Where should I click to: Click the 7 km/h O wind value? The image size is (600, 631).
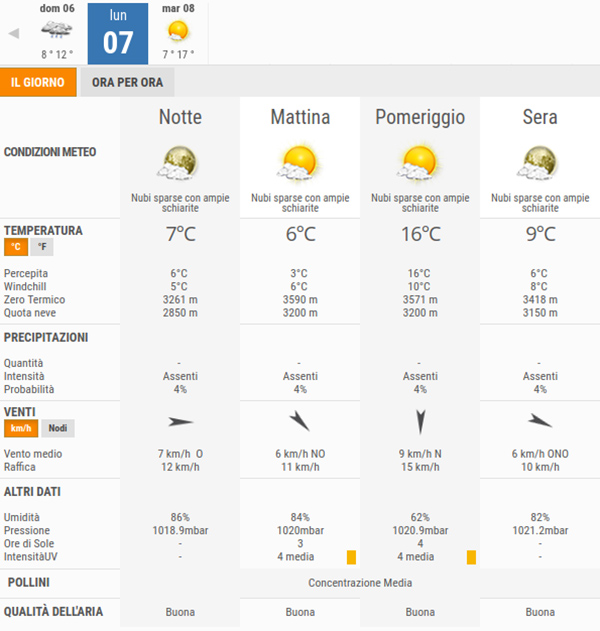tap(180, 454)
